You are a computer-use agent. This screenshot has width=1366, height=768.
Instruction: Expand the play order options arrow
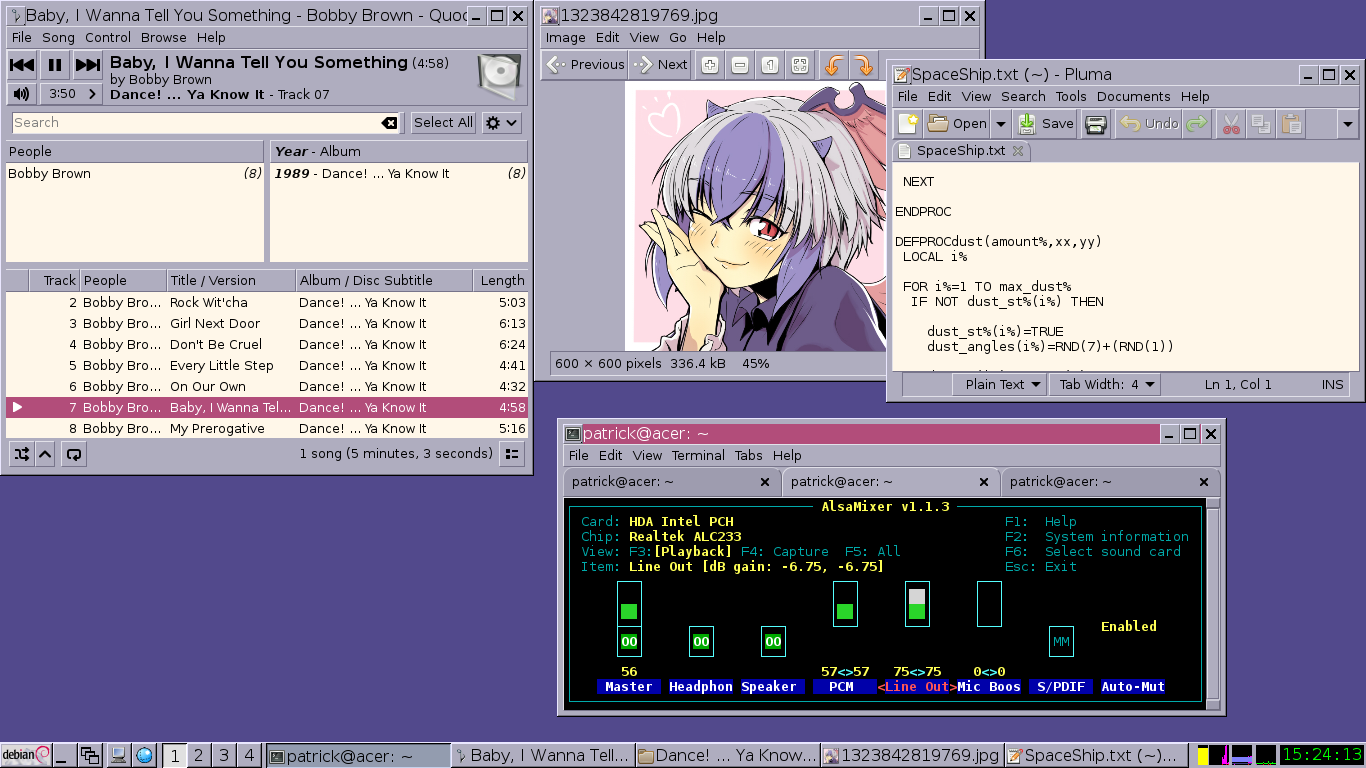tap(45, 454)
